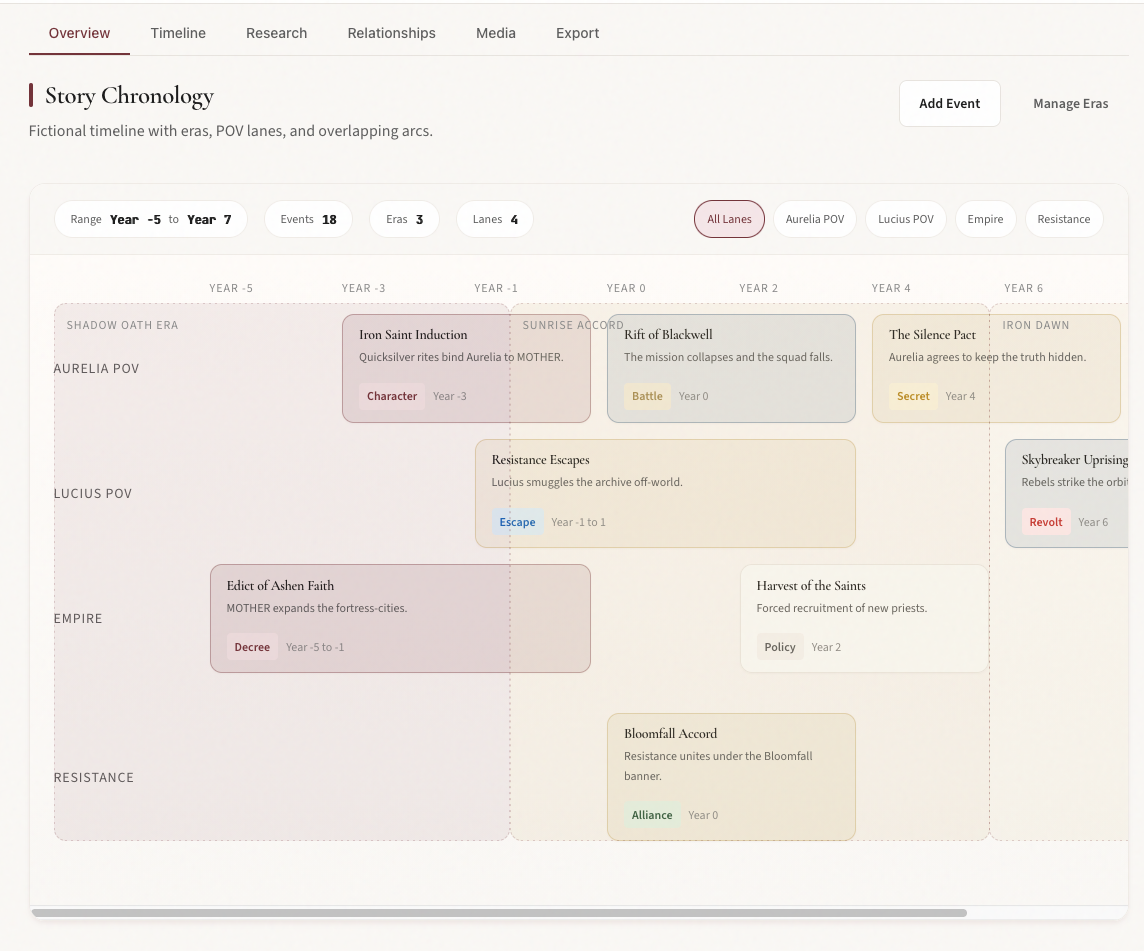The image size is (1144, 951).
Task: Click the Escape tag on Resistance Escapes
Action: (x=517, y=521)
